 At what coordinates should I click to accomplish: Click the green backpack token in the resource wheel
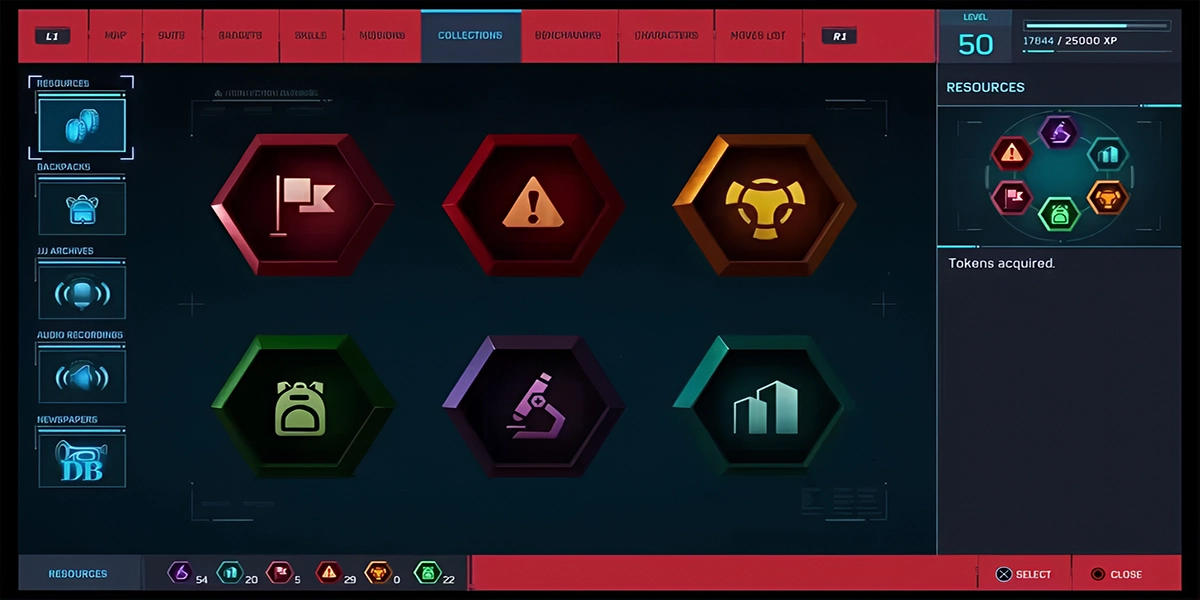click(1059, 214)
